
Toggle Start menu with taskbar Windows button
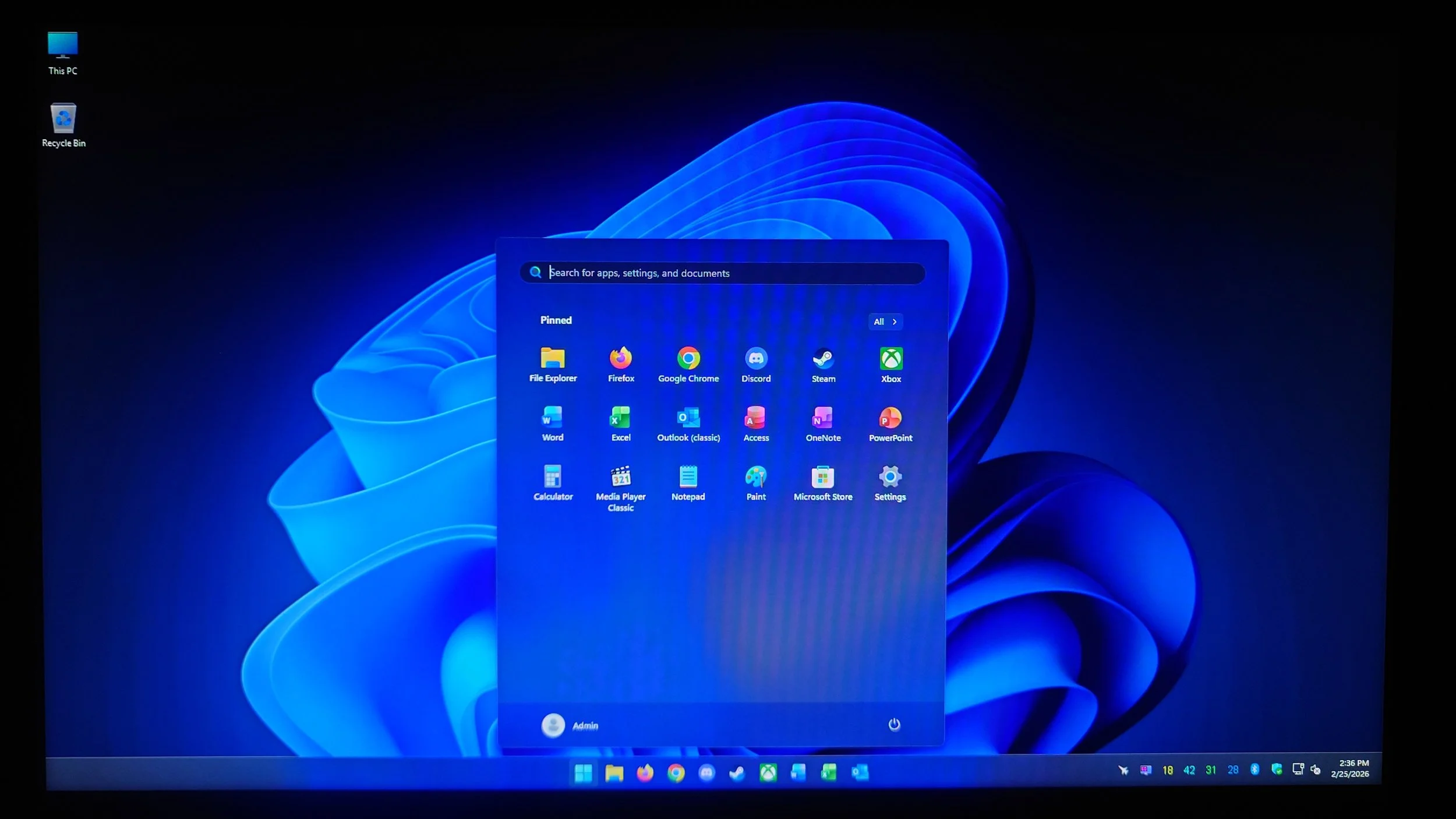pyautogui.click(x=583, y=773)
